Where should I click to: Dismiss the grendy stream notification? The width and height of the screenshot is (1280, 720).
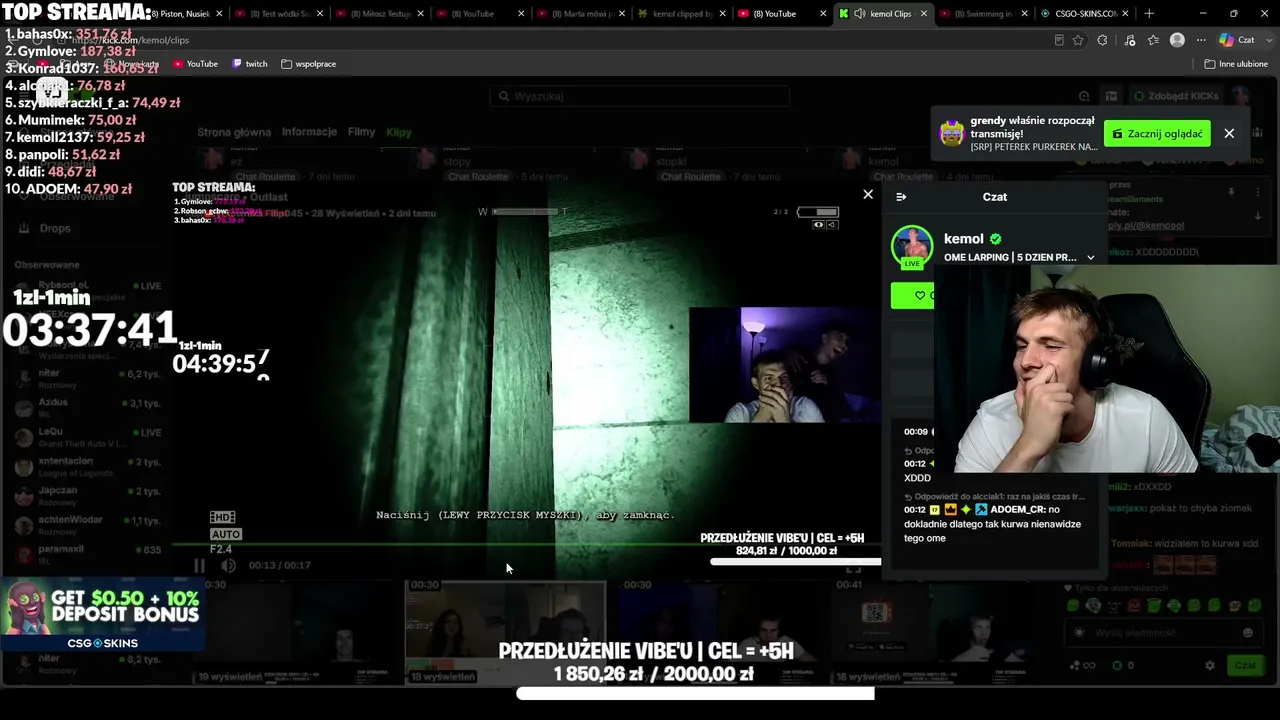(1229, 134)
